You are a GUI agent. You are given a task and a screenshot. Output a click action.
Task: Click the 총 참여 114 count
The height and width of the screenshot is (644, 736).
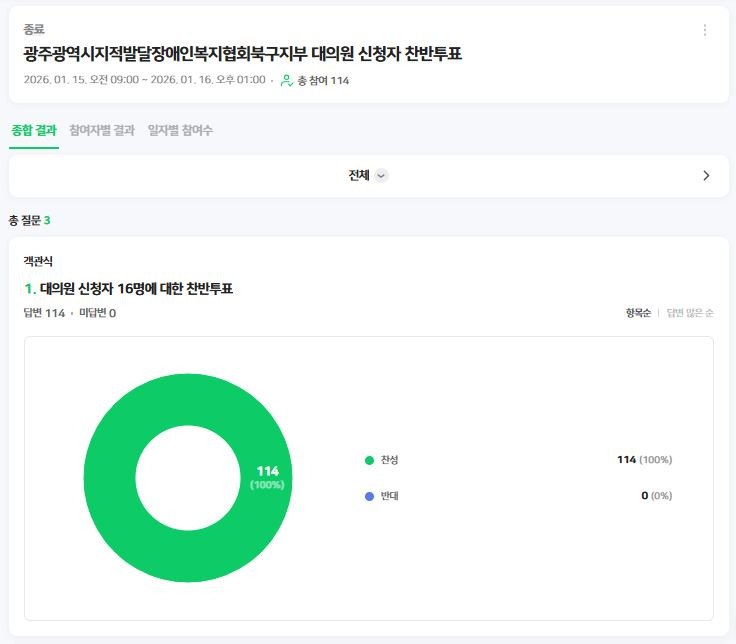pyautogui.click(x=323, y=80)
